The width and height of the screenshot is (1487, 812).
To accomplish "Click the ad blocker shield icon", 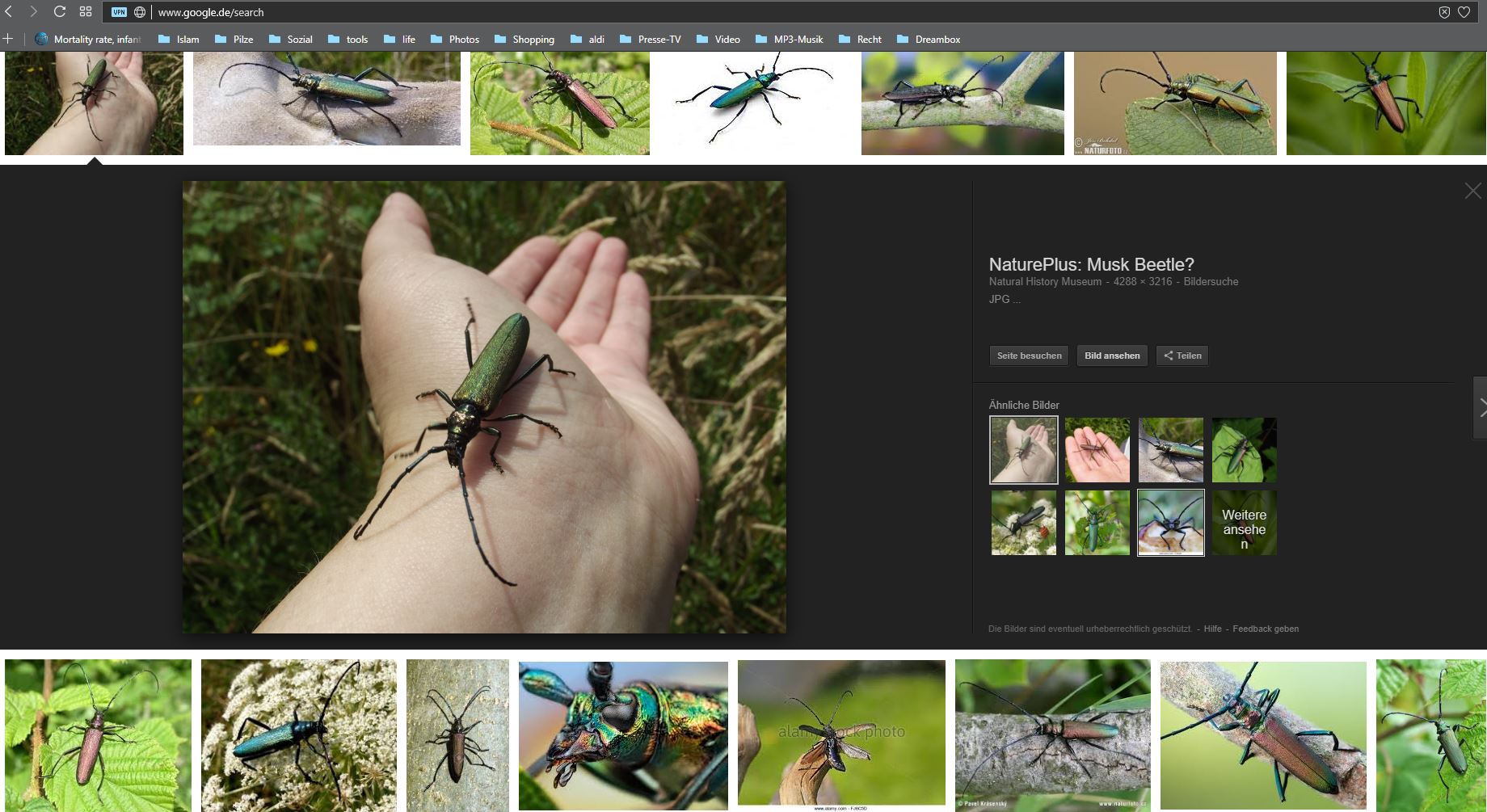I will point(1444,12).
